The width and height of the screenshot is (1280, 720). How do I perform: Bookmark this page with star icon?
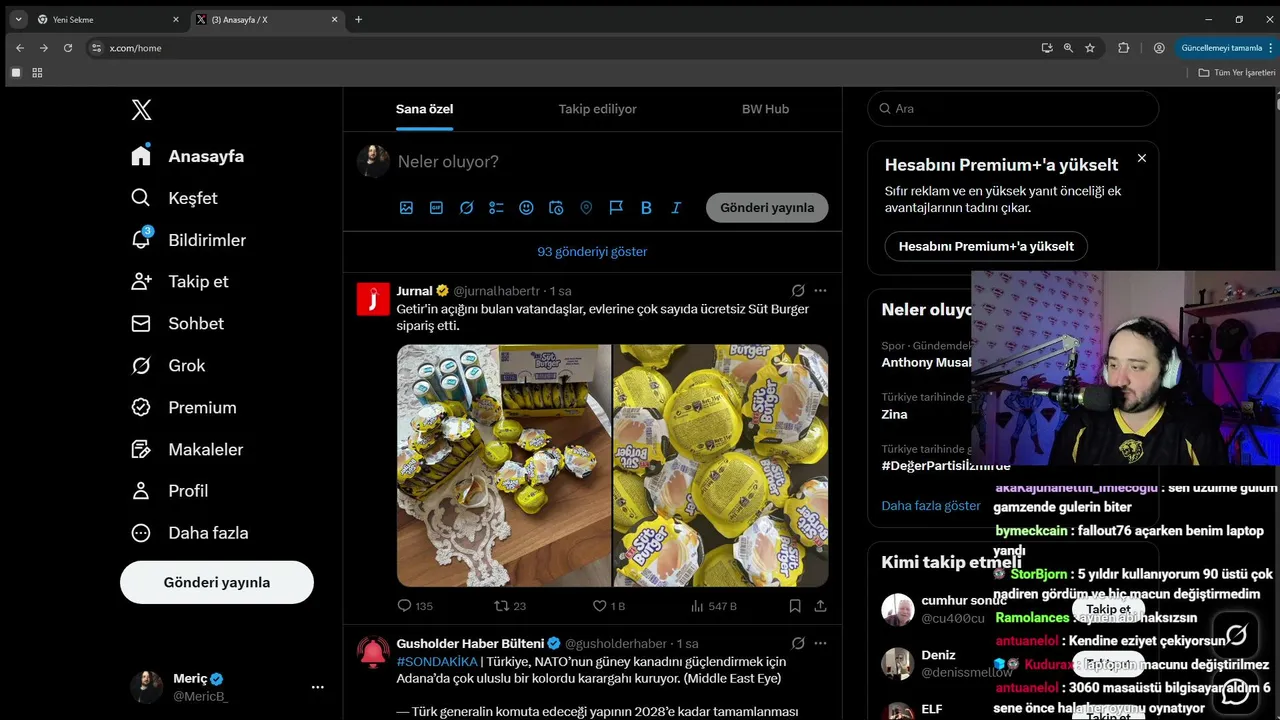[1090, 48]
